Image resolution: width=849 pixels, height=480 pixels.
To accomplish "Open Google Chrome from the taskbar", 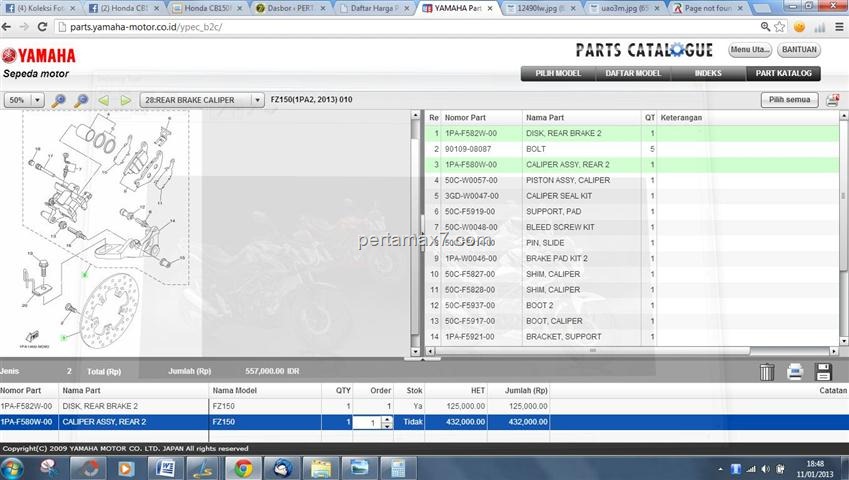I will pyautogui.click(x=242, y=468).
